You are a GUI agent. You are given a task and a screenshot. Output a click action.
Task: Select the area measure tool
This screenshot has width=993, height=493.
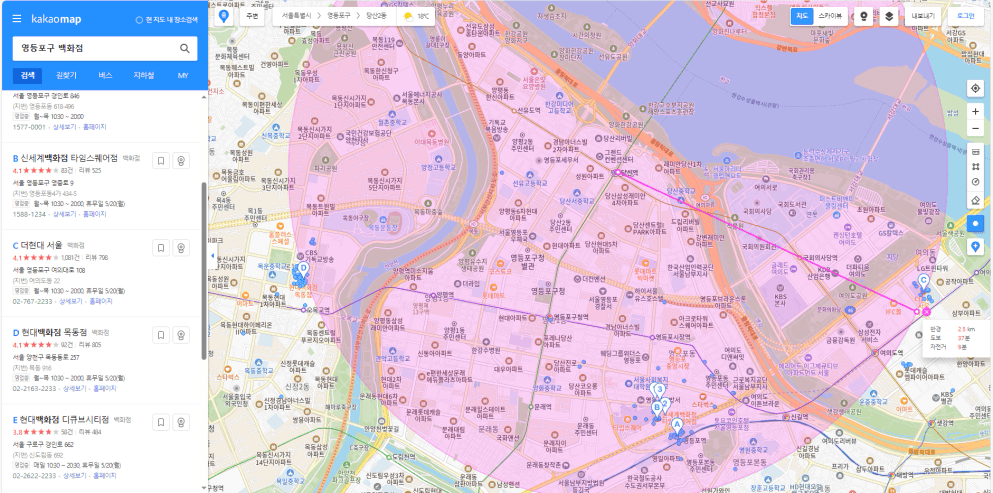[x=975, y=167]
